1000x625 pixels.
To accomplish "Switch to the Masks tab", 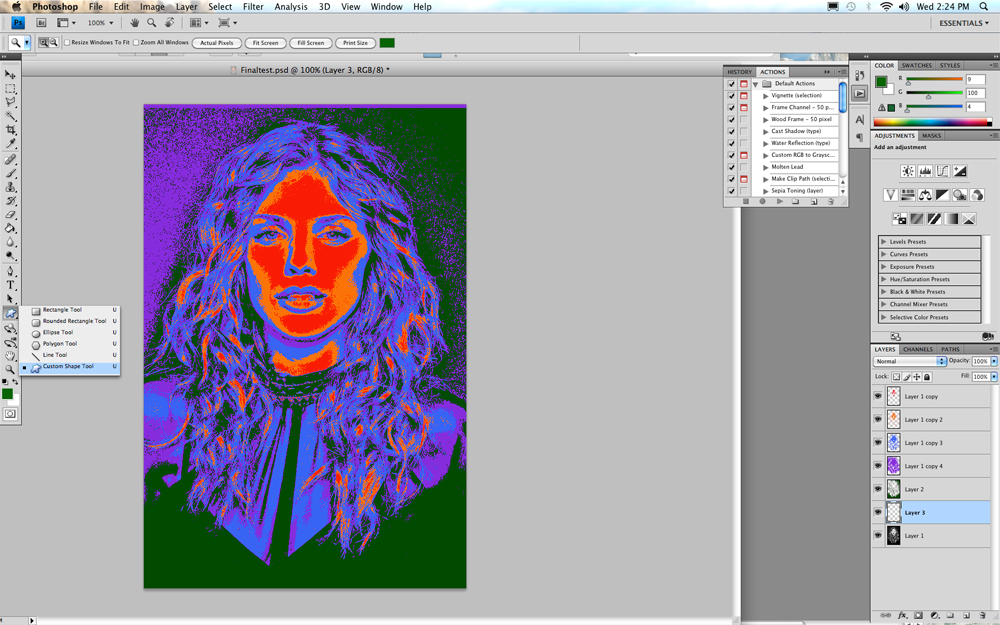I will click(x=931, y=136).
